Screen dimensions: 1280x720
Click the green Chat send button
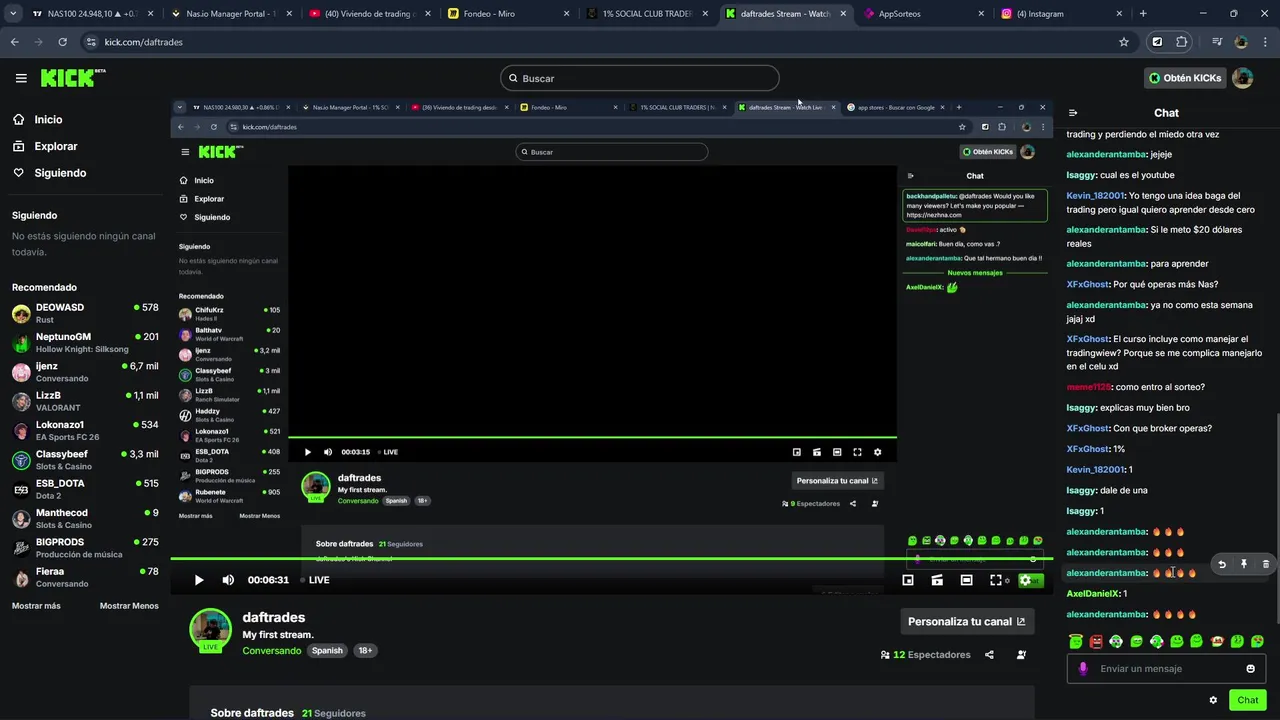1247,700
